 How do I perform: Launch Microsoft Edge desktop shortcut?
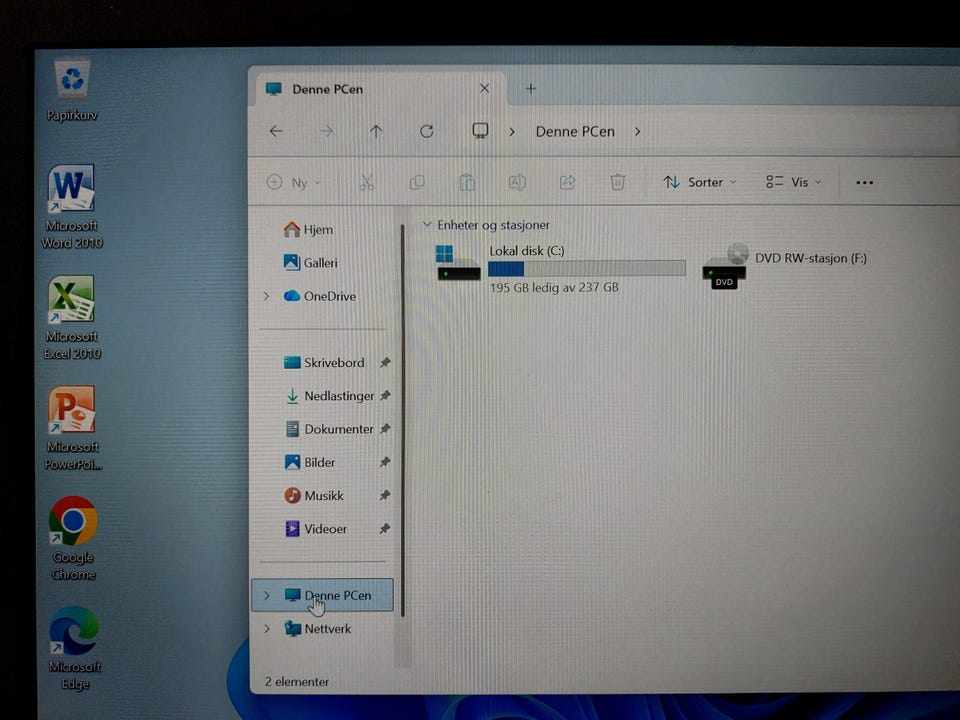pyautogui.click(x=75, y=648)
